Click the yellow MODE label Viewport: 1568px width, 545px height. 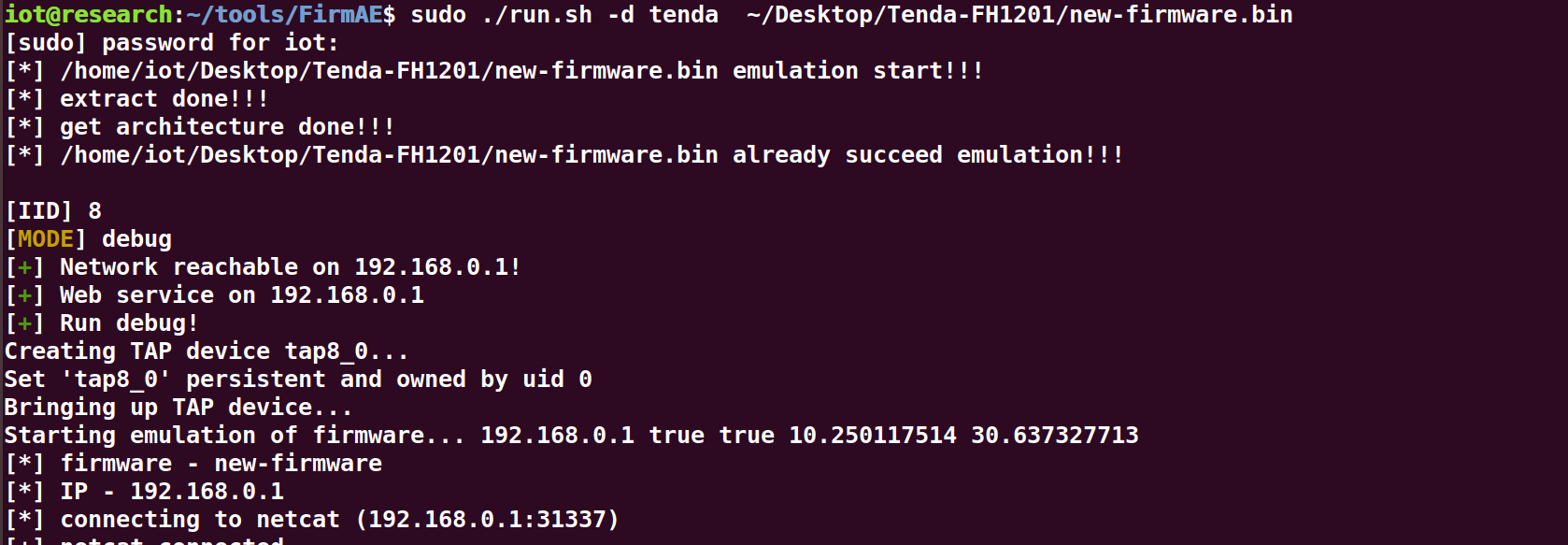pyautogui.click(x=46, y=239)
